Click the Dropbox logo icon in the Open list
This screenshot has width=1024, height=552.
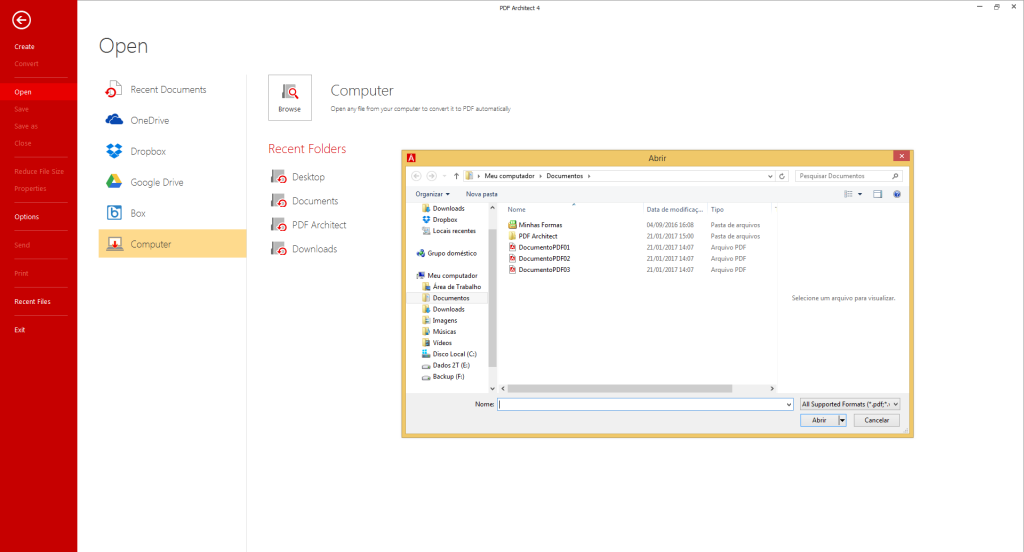114,151
